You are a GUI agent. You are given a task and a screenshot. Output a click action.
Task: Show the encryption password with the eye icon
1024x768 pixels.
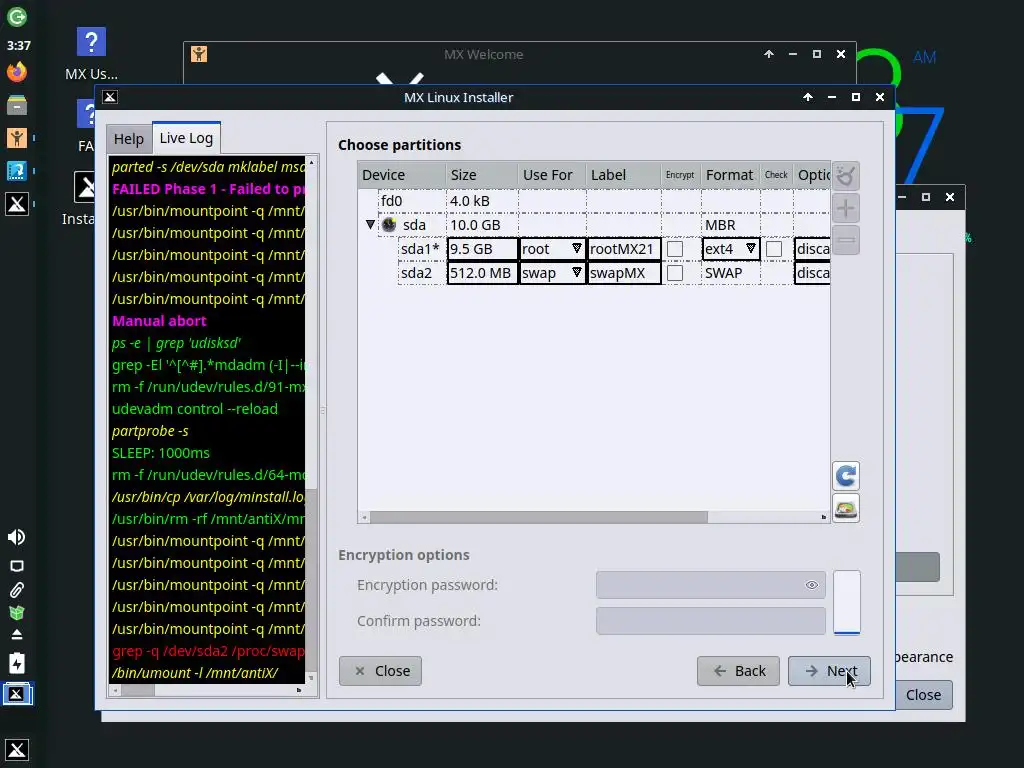point(812,584)
